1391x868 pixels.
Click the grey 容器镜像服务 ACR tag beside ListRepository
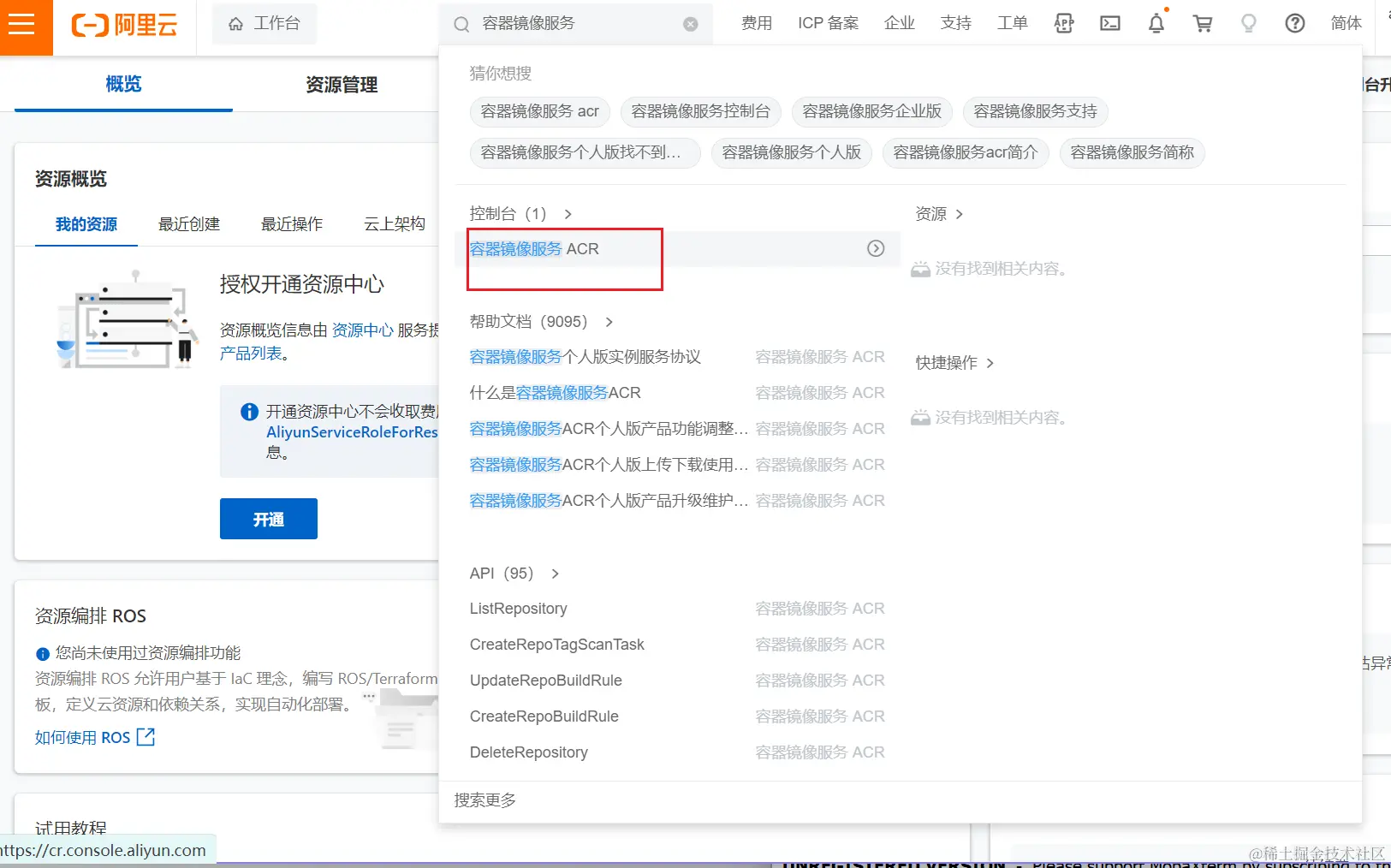point(820,609)
